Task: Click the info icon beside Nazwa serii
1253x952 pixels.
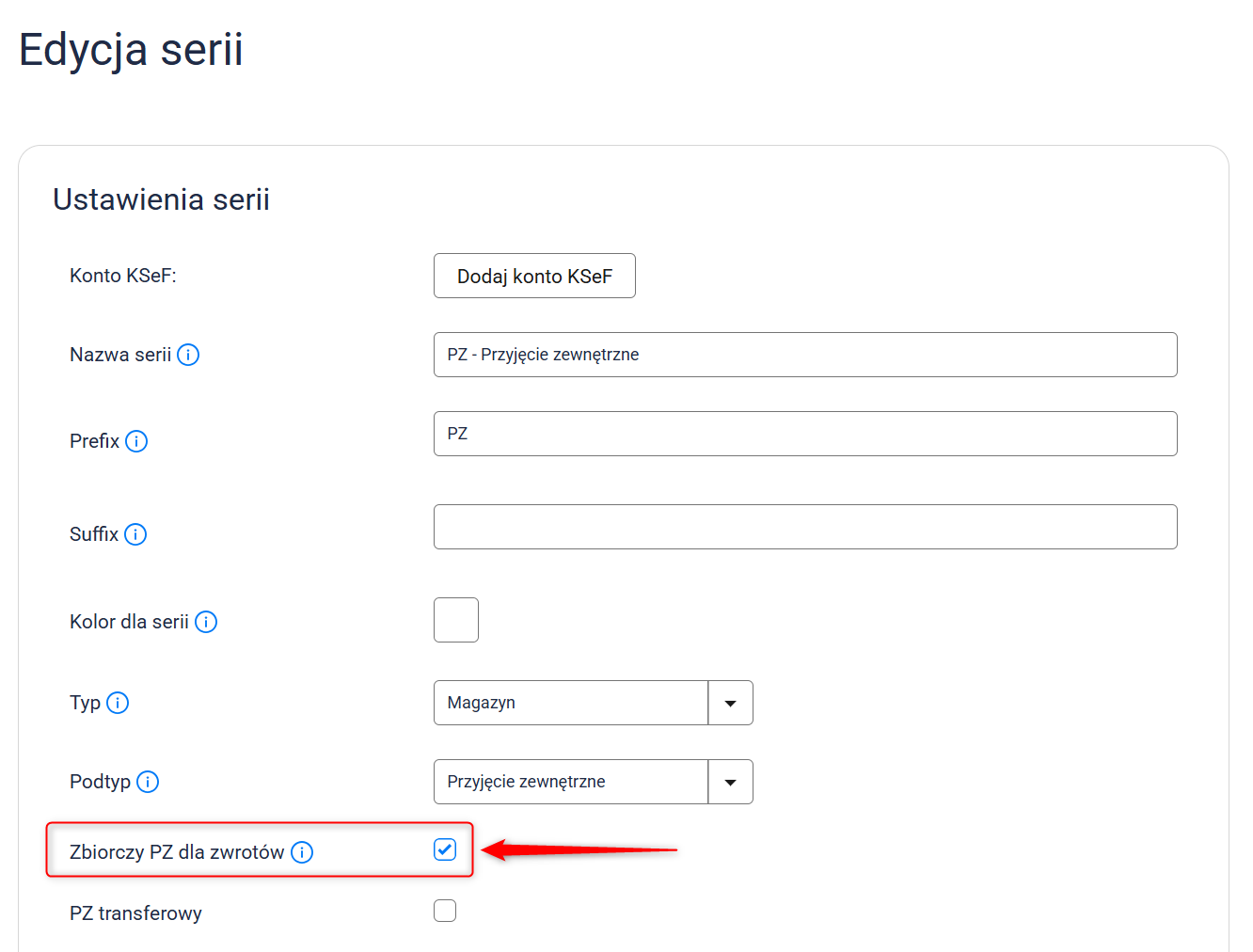Action: (x=188, y=355)
